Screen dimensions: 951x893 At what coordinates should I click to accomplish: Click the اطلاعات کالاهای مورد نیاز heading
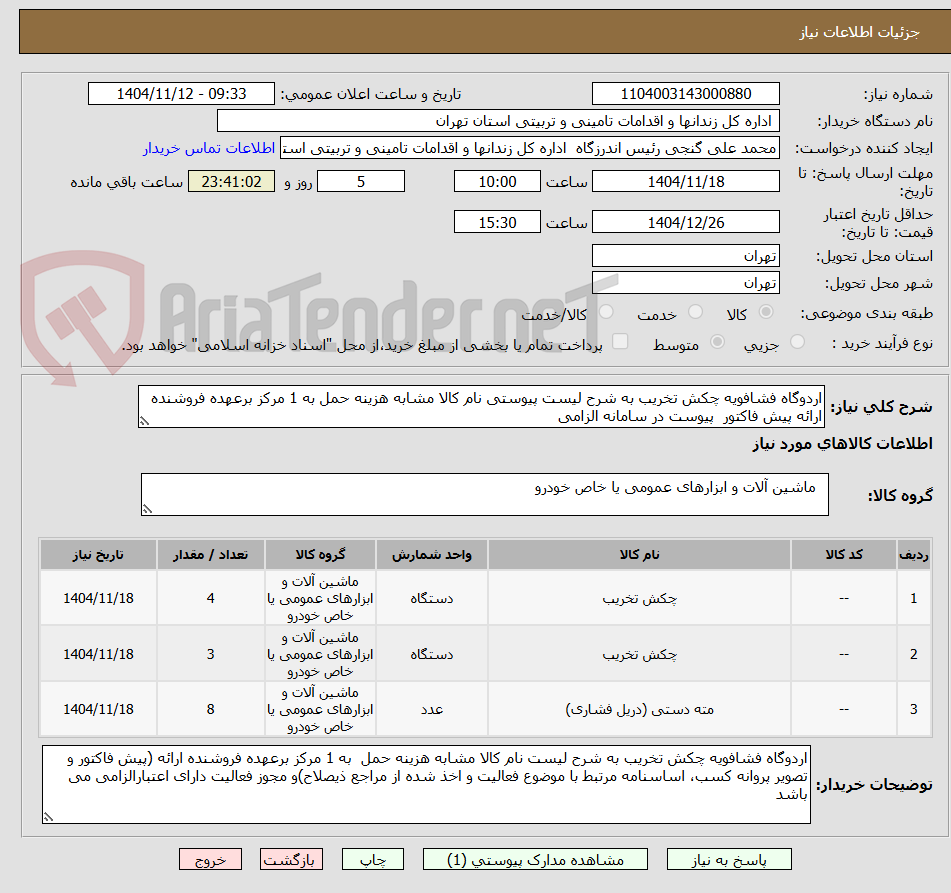click(x=842, y=444)
